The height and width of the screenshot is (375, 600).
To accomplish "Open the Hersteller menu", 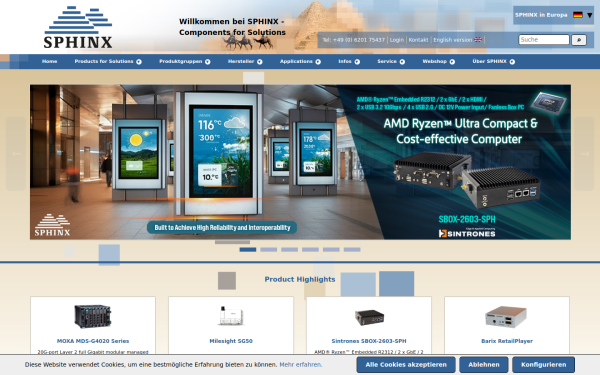I will click(x=241, y=61).
